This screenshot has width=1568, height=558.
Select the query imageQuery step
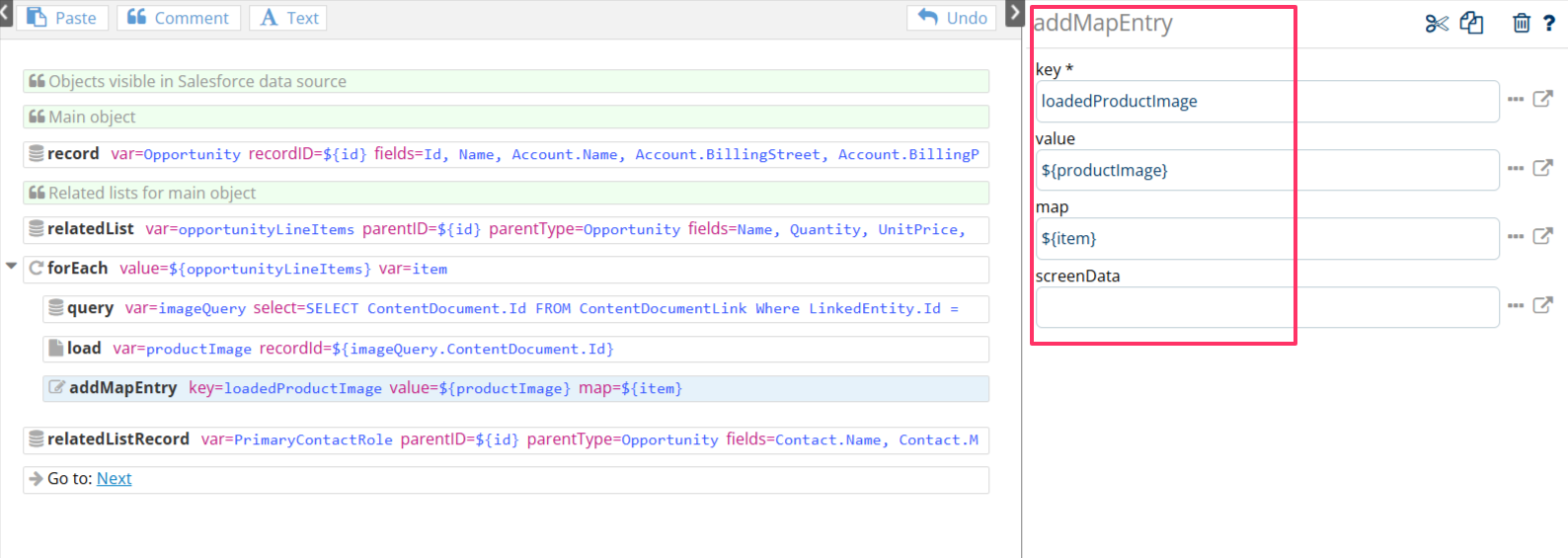point(515,309)
